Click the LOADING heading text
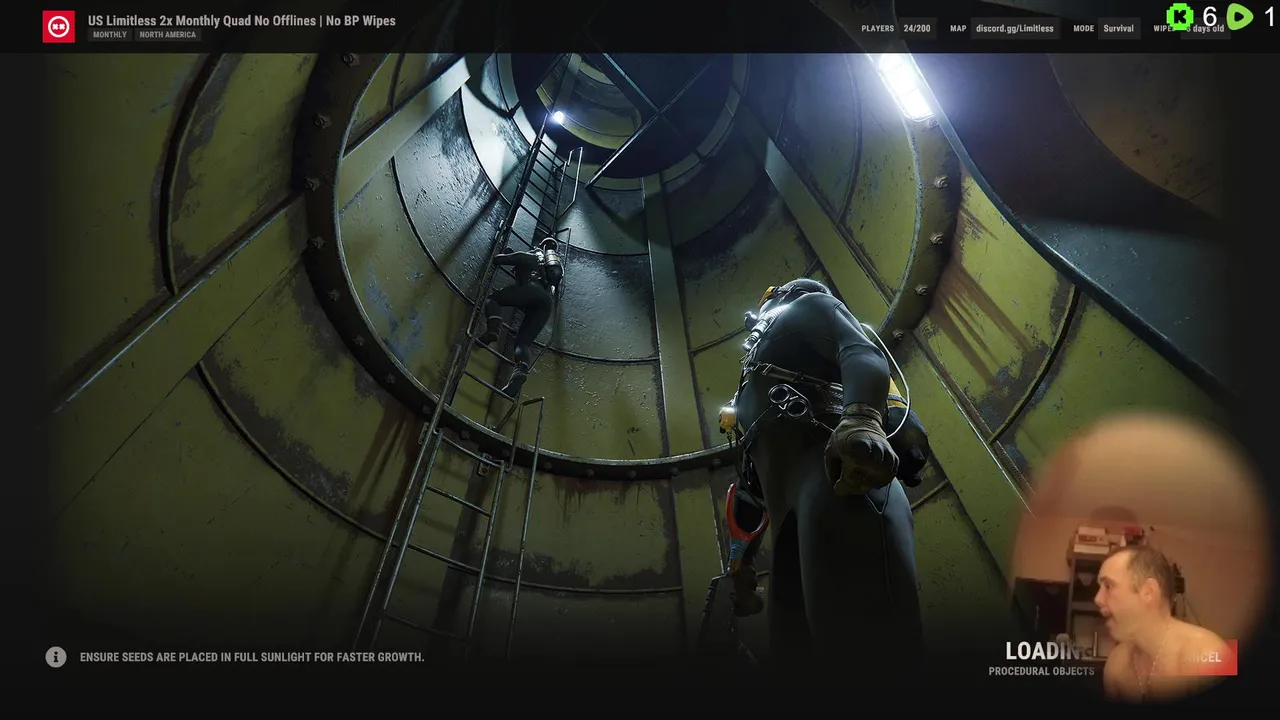Screen dimensions: 1280x720 pyautogui.click(x=1049, y=651)
